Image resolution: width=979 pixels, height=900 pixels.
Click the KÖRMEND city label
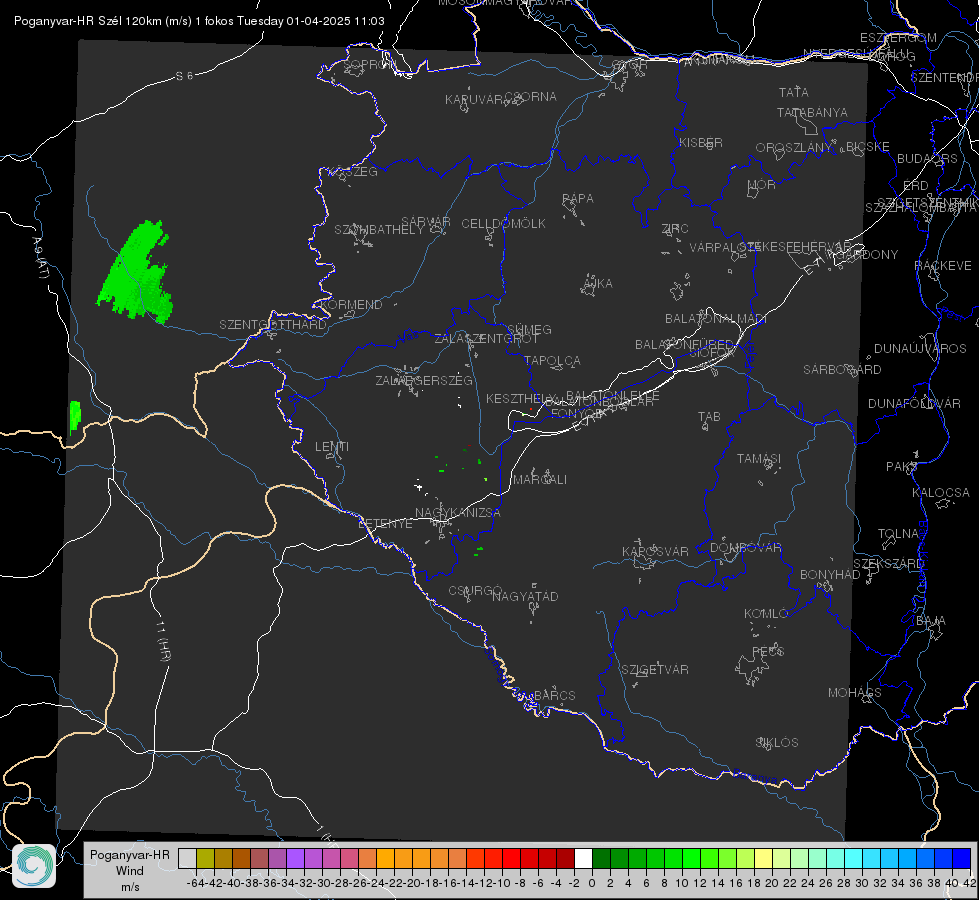coord(352,305)
